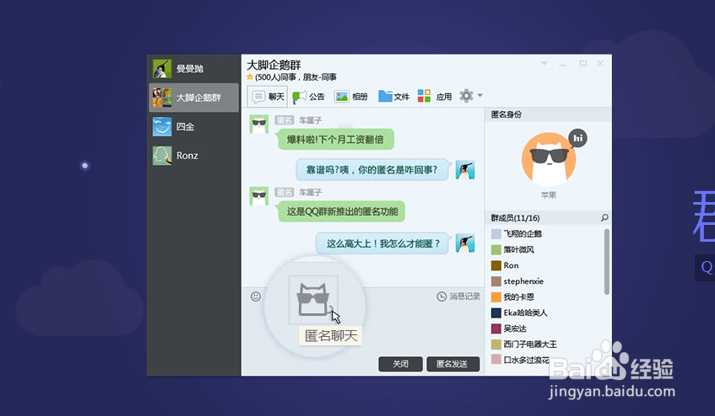Click message 这是QQ群新推出的匿名功能
The image size is (715, 416).
pyautogui.click(x=342, y=212)
